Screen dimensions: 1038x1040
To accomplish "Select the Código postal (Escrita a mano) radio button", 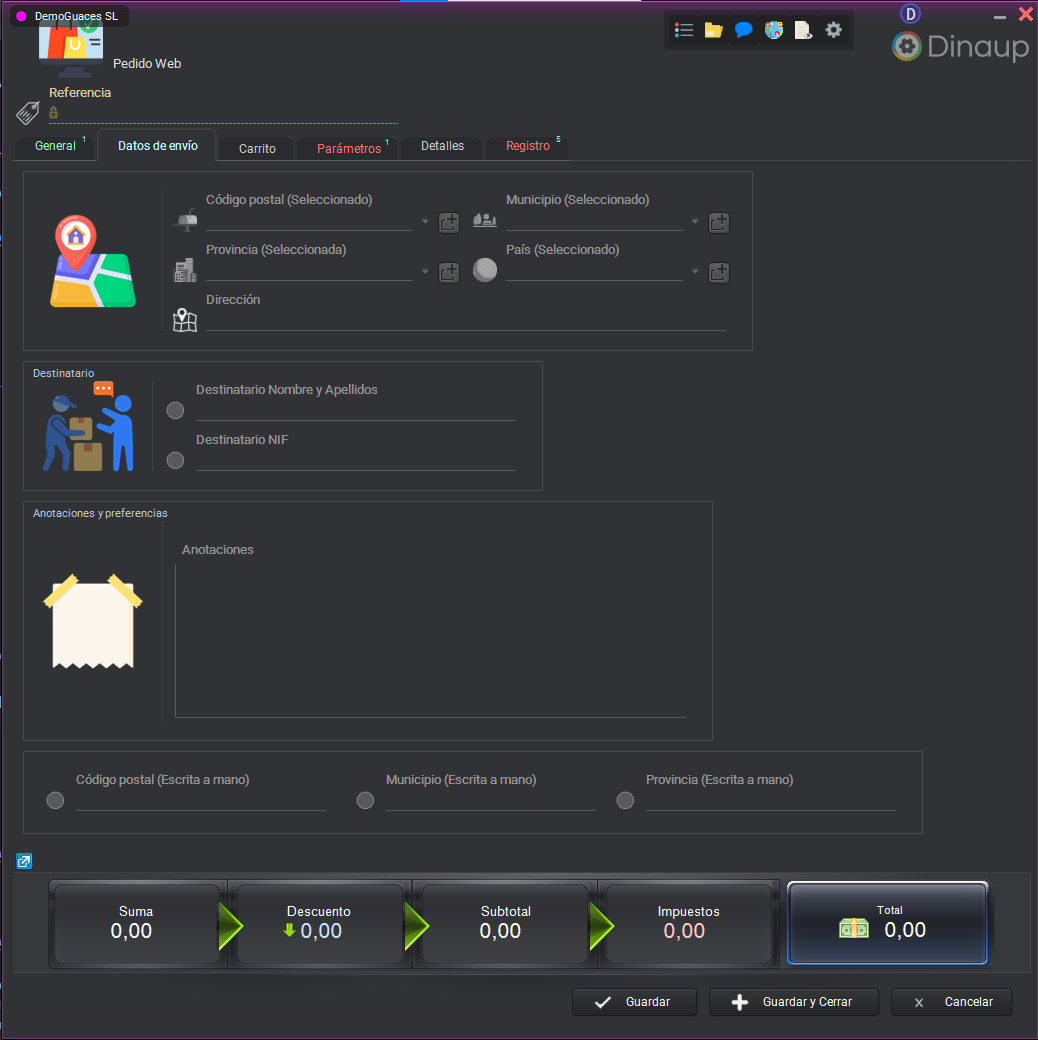I will pos(55,800).
